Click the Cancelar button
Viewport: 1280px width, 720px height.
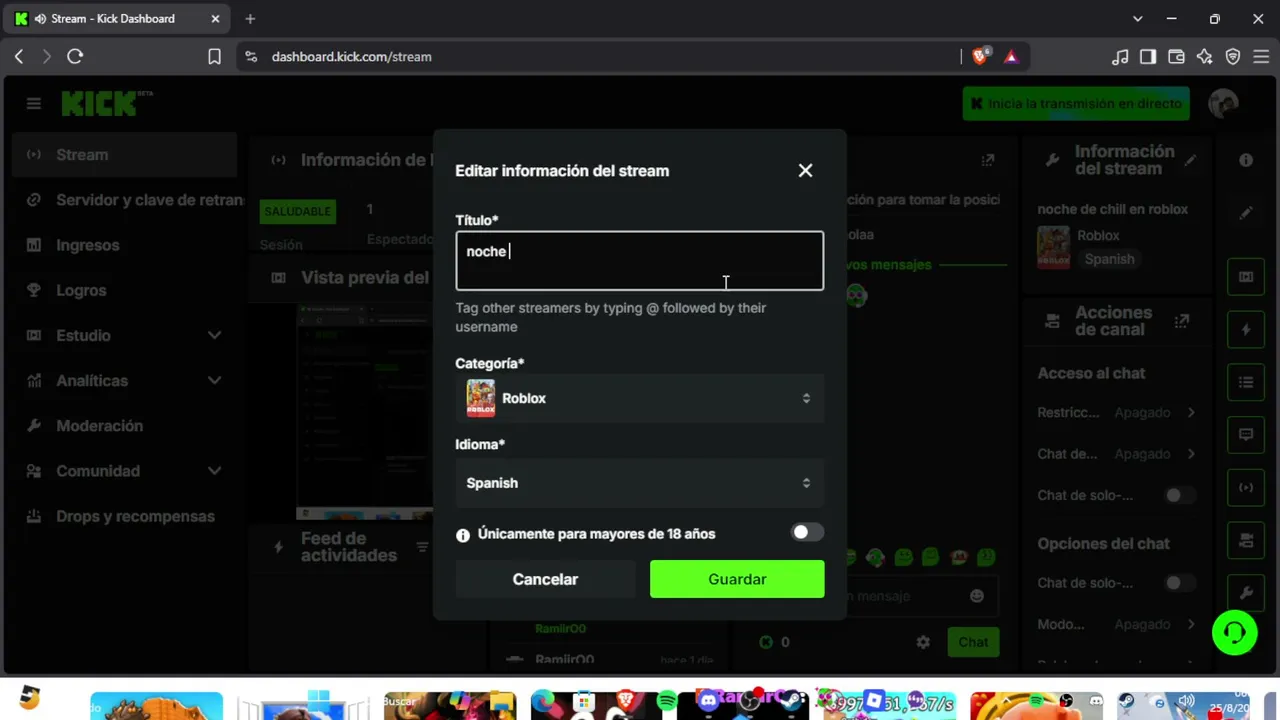click(x=545, y=579)
